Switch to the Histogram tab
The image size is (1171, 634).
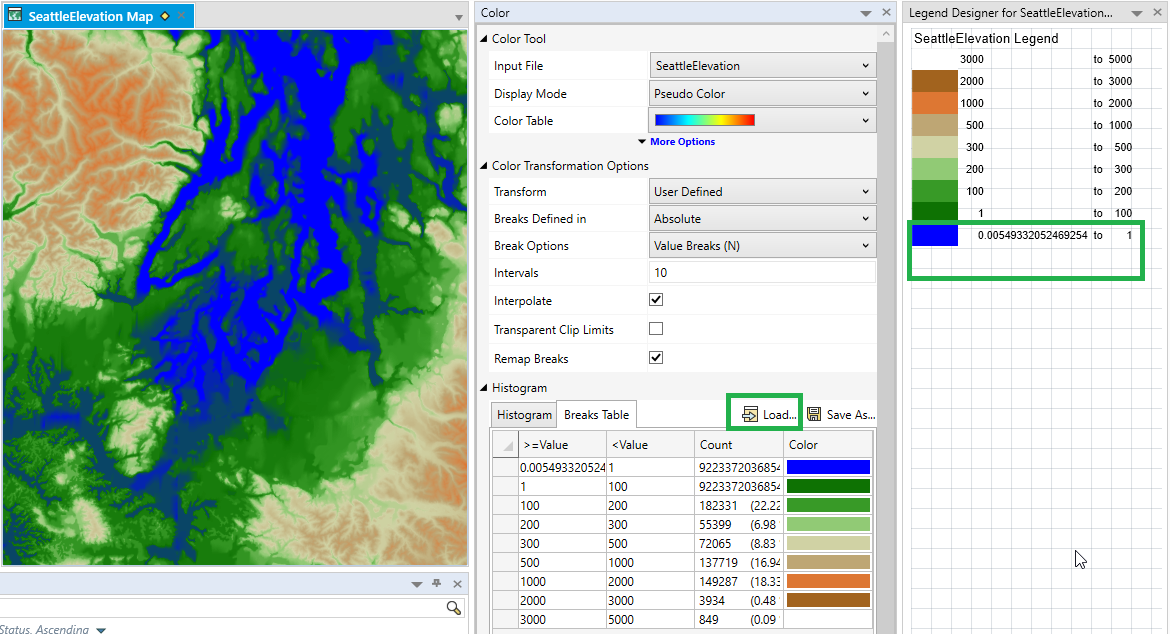click(523, 413)
